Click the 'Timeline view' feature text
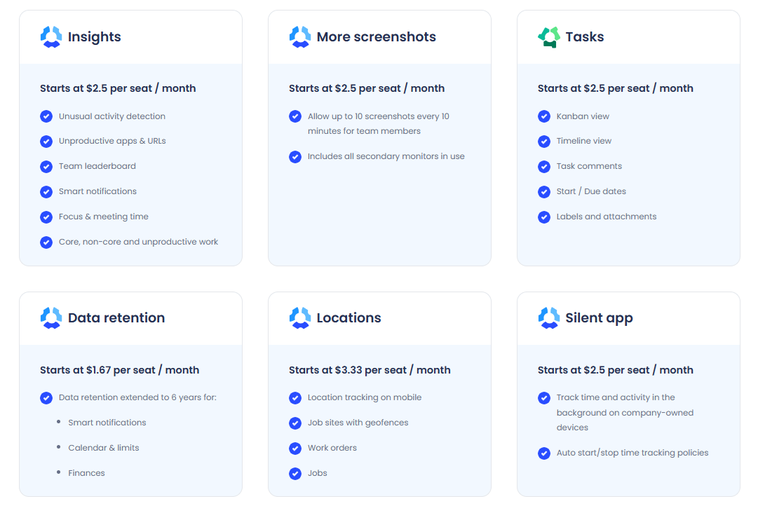Image resolution: width=758 pixels, height=506 pixels. tap(583, 141)
